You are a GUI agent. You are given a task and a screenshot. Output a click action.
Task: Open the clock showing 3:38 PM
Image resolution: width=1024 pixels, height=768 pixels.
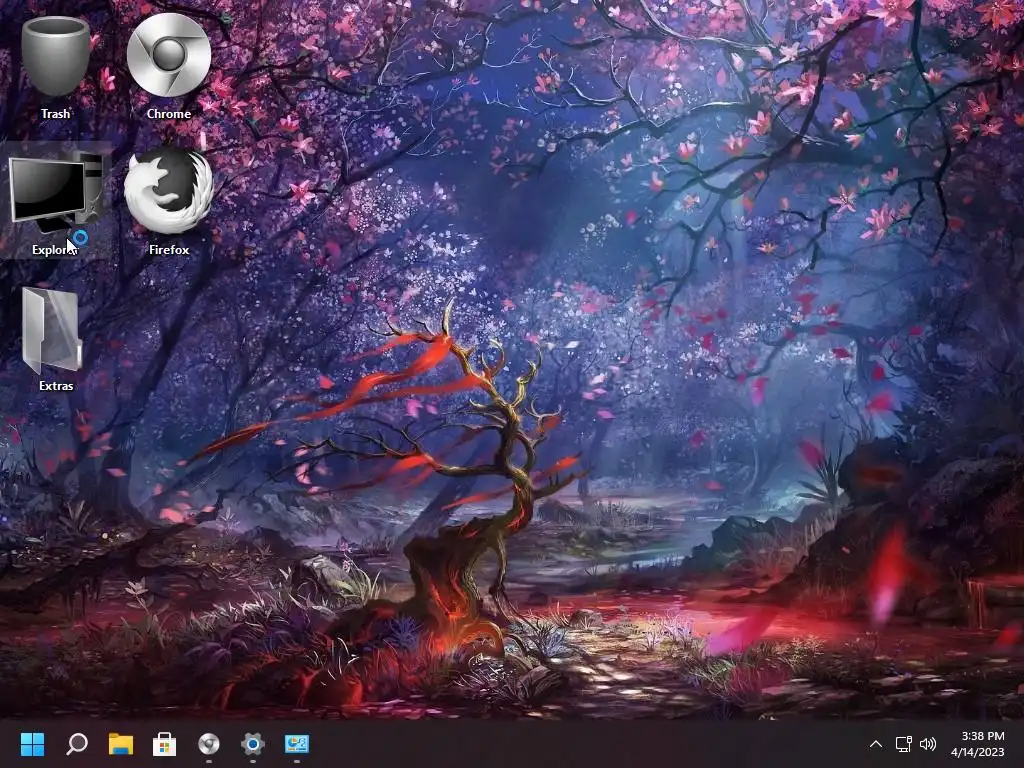982,736
